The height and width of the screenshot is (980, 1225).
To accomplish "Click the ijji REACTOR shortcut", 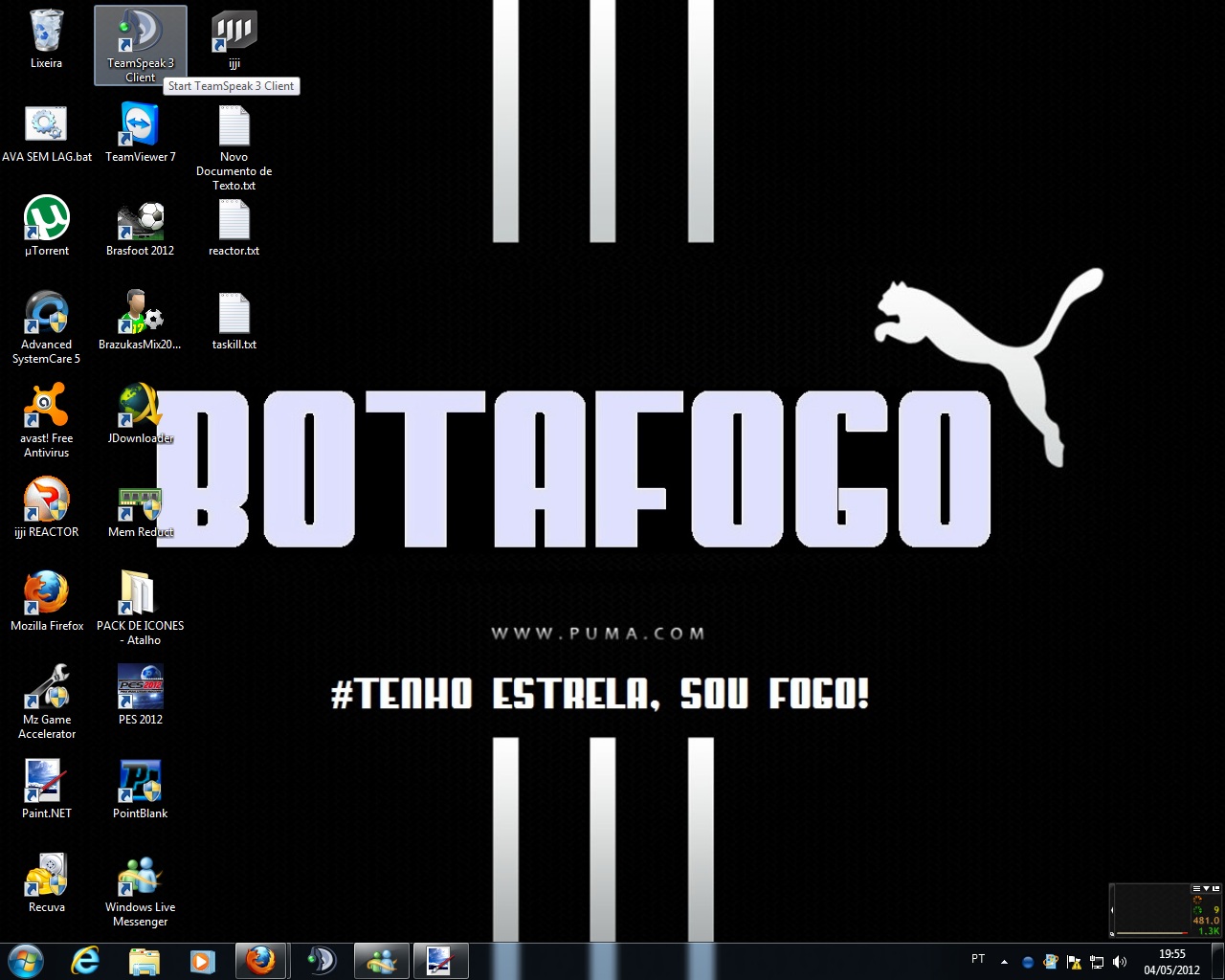I will pos(46,501).
